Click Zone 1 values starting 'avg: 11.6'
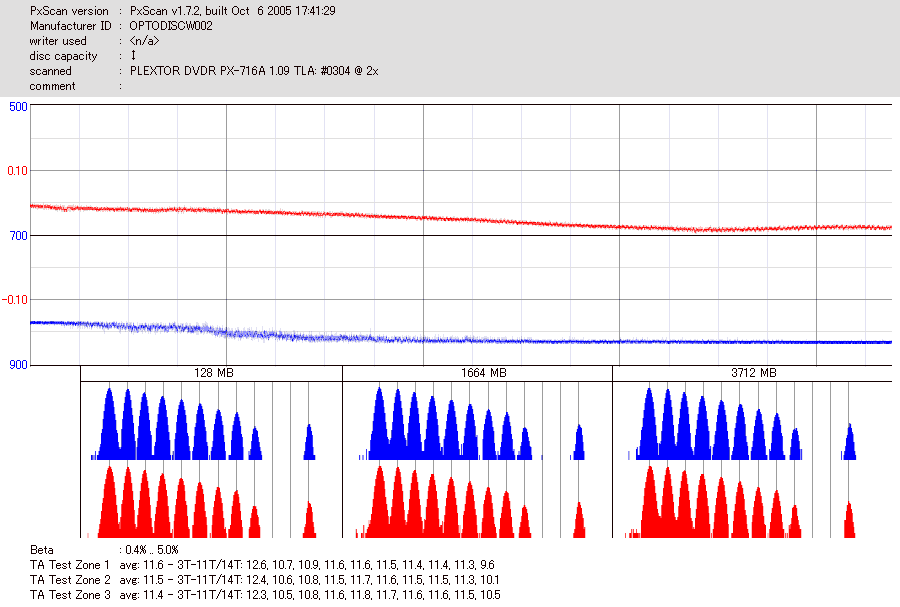Viewport: 900px width, 607px height. (307, 565)
